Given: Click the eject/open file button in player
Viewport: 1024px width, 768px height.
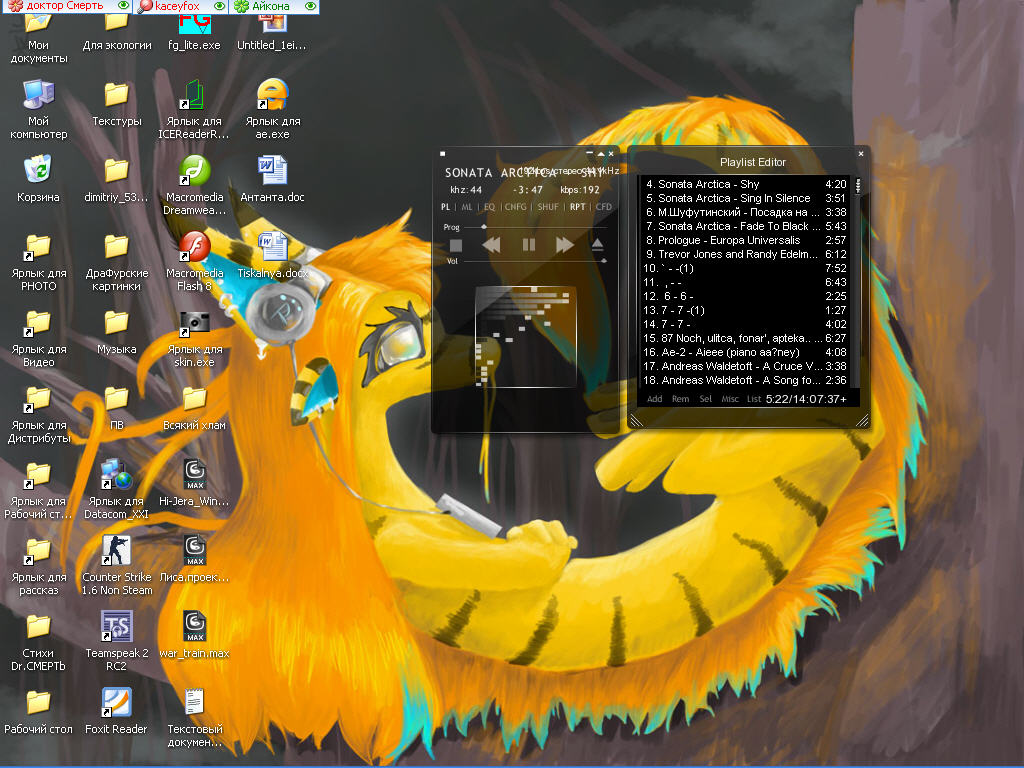Looking at the screenshot, I should point(597,245).
